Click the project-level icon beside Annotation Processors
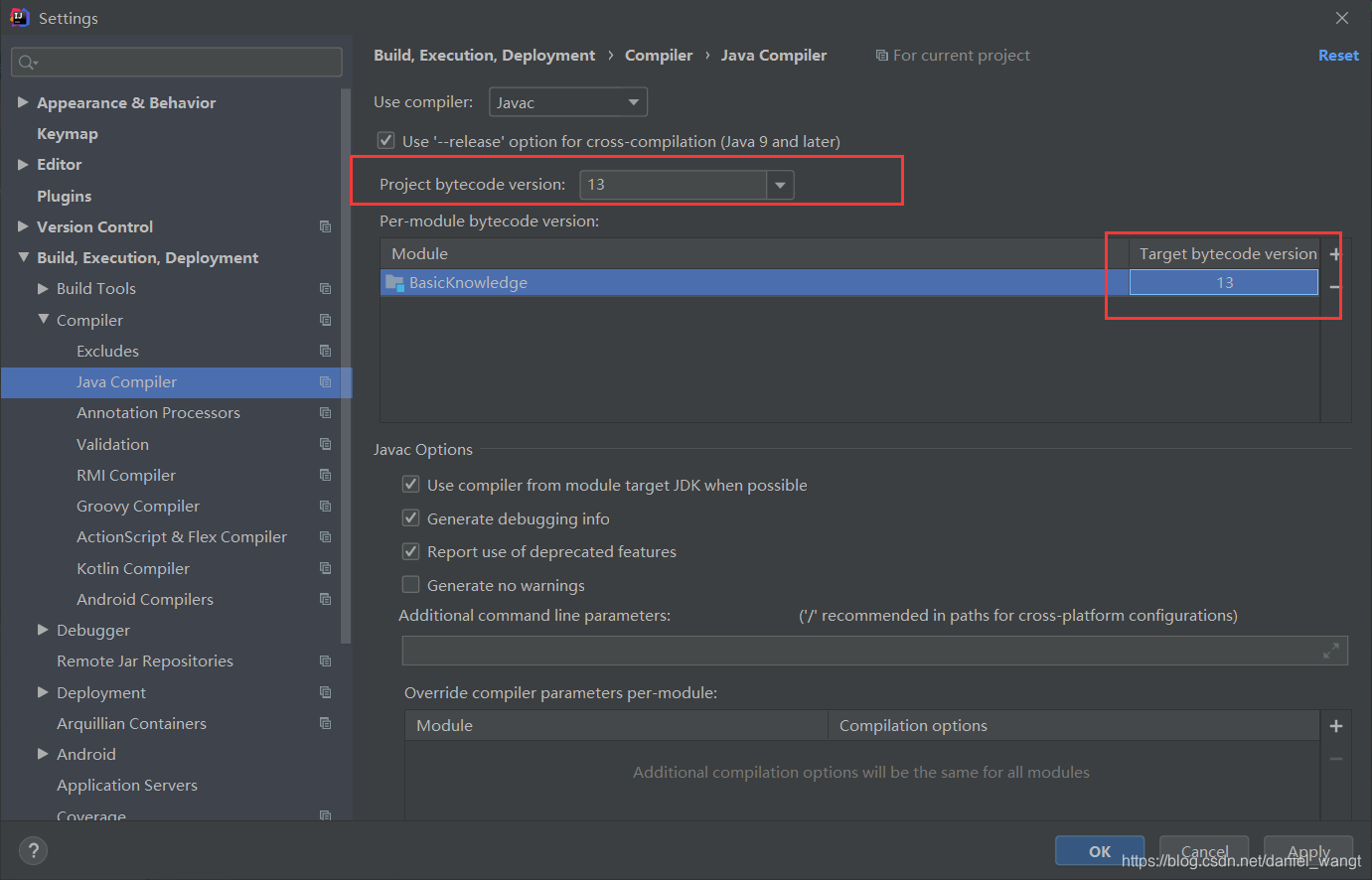This screenshot has height=880, width=1372. (x=325, y=412)
